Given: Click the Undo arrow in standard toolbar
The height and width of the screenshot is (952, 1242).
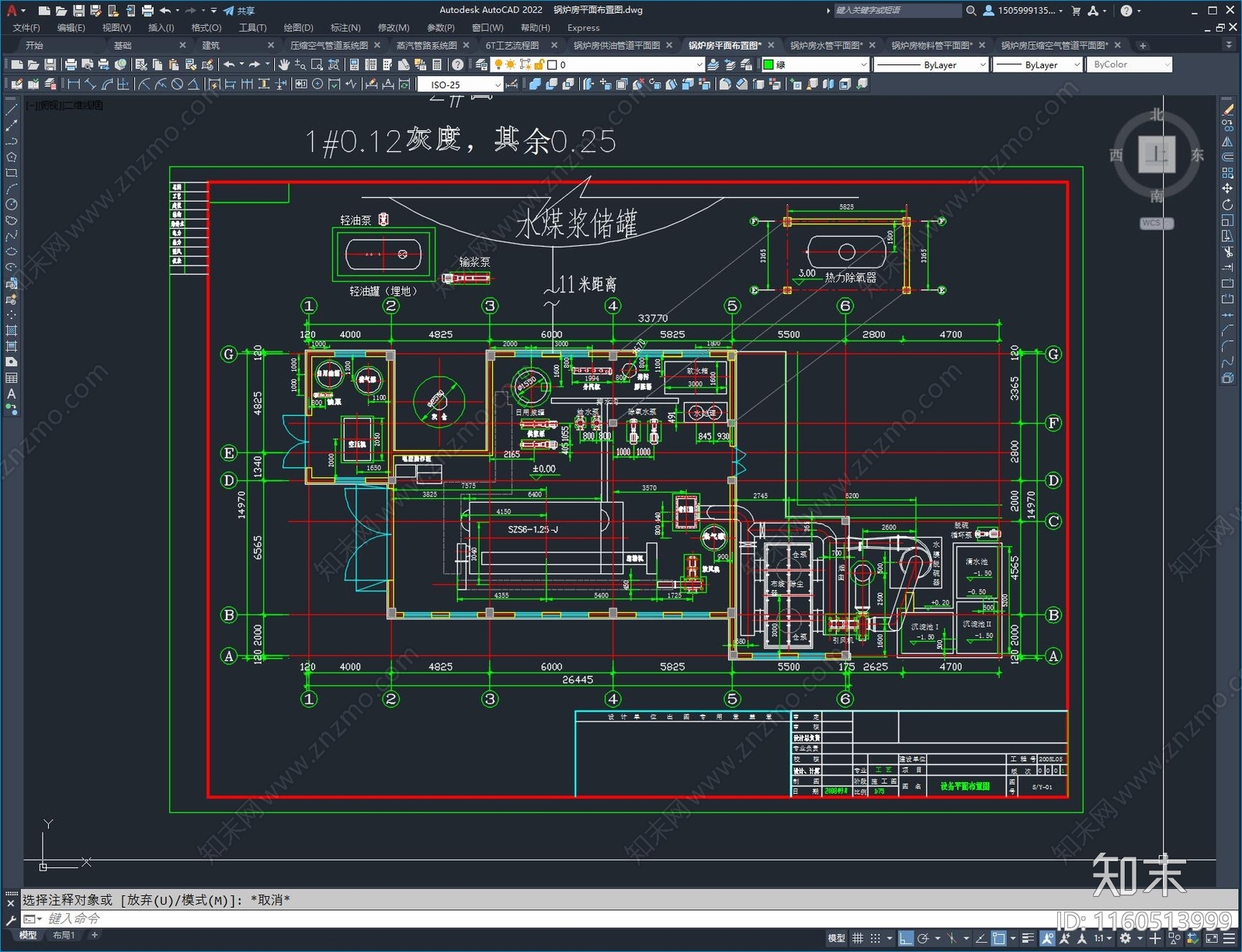Looking at the screenshot, I should (229, 65).
